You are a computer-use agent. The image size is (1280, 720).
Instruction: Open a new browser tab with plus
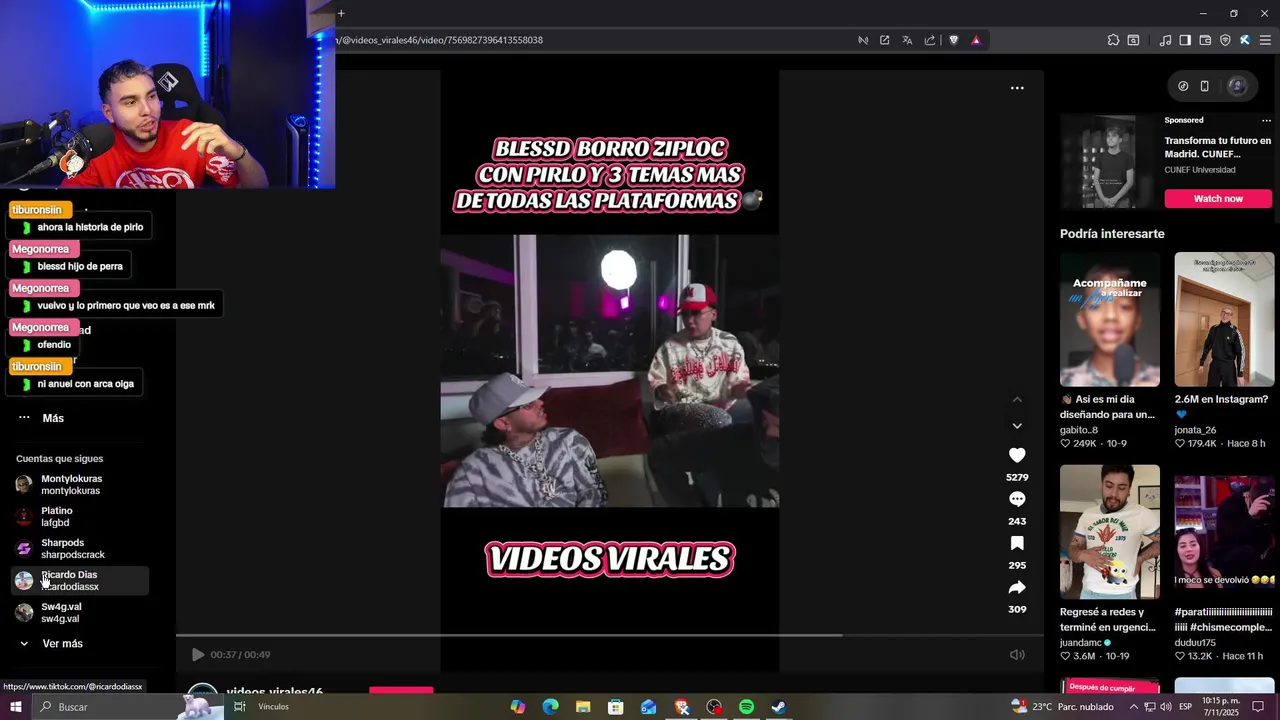341,13
